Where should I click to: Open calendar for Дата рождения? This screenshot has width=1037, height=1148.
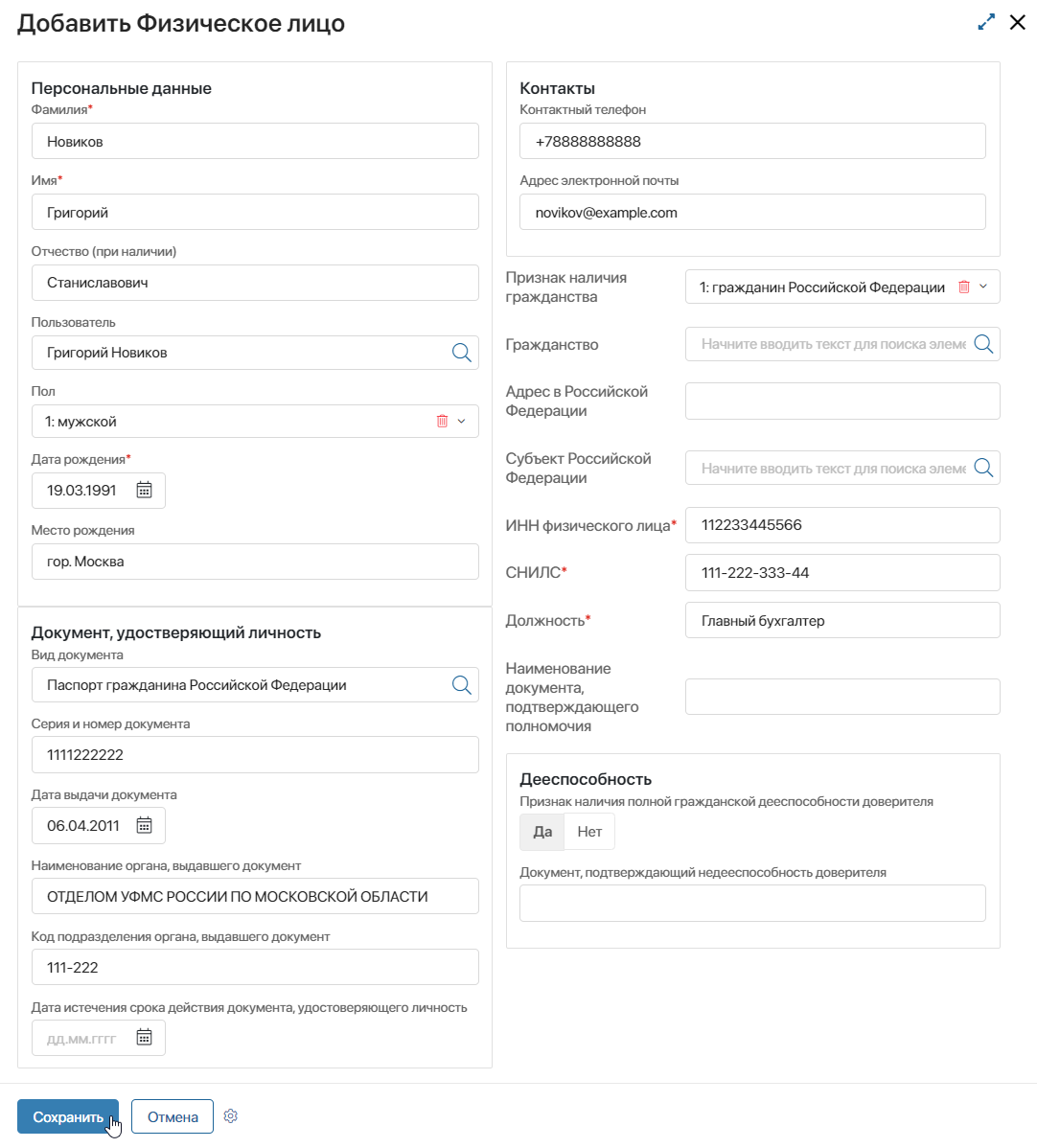coord(145,491)
